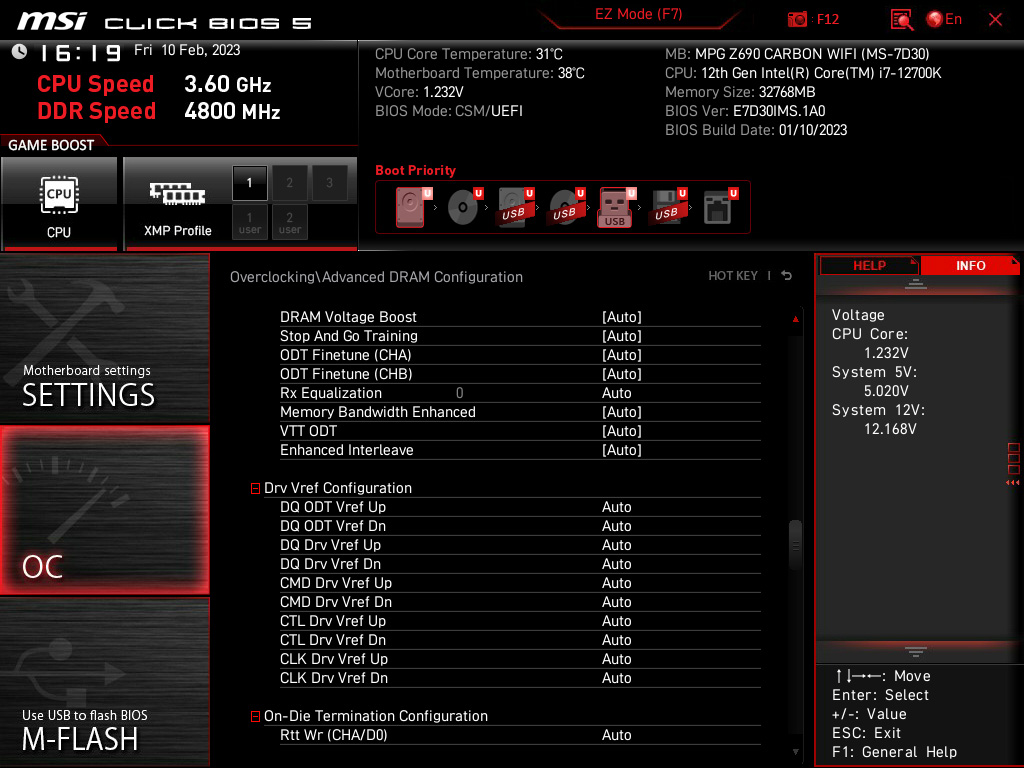Switch to EZ Mode (F7)
The height and width of the screenshot is (768, 1024).
click(x=638, y=14)
